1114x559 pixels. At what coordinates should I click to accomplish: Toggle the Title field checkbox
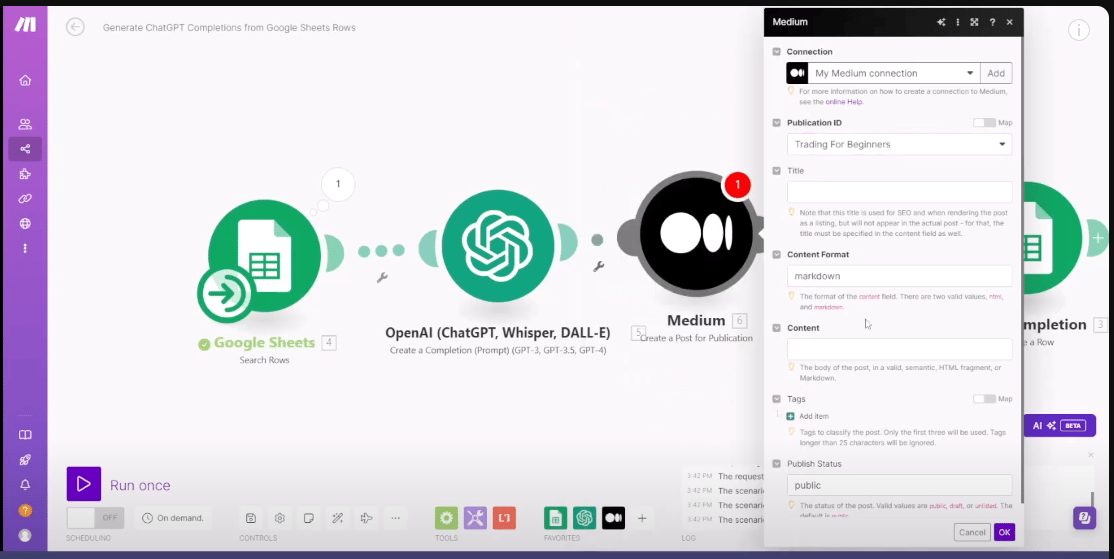coord(777,171)
